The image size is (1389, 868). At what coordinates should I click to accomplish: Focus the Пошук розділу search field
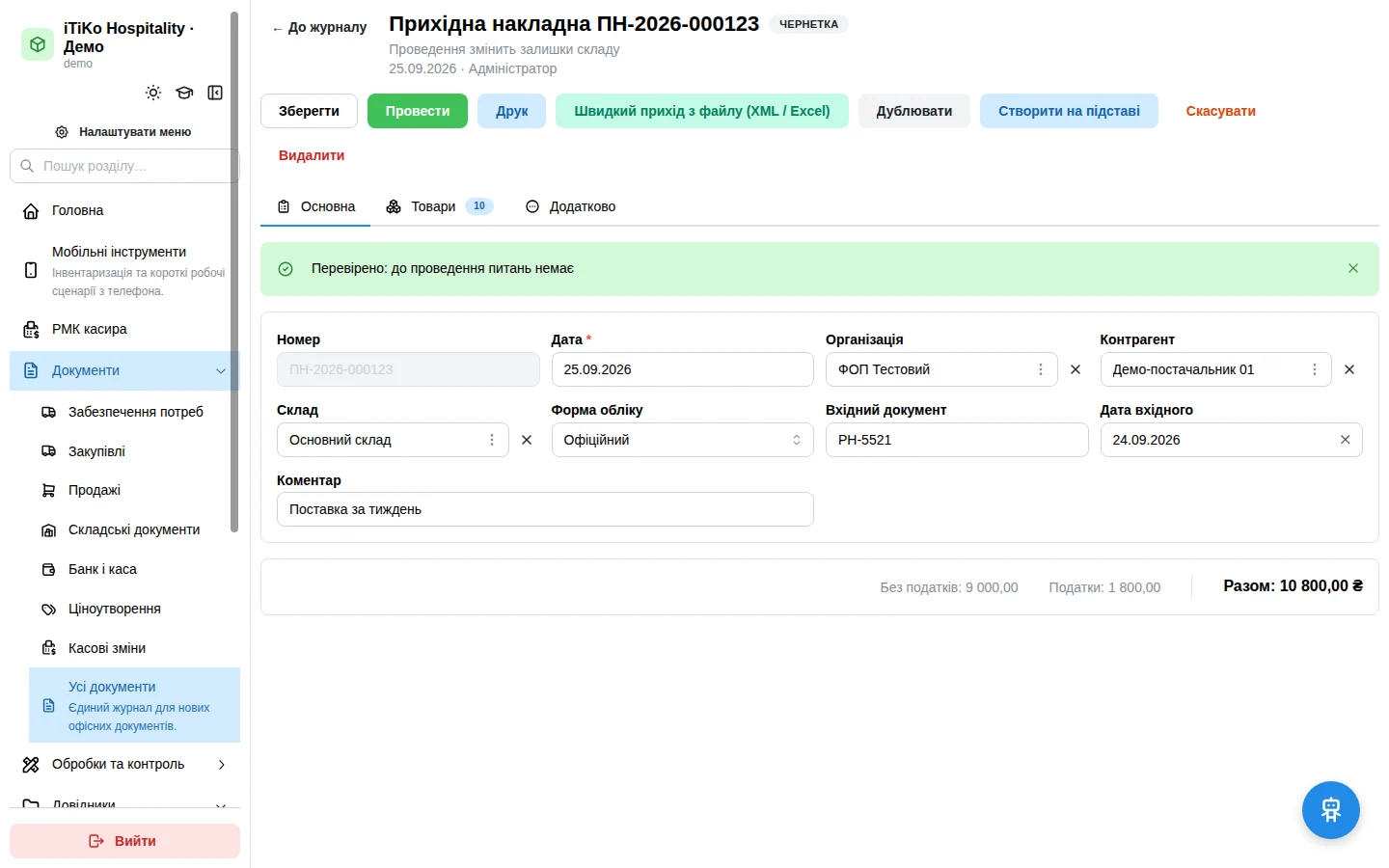pos(124,166)
